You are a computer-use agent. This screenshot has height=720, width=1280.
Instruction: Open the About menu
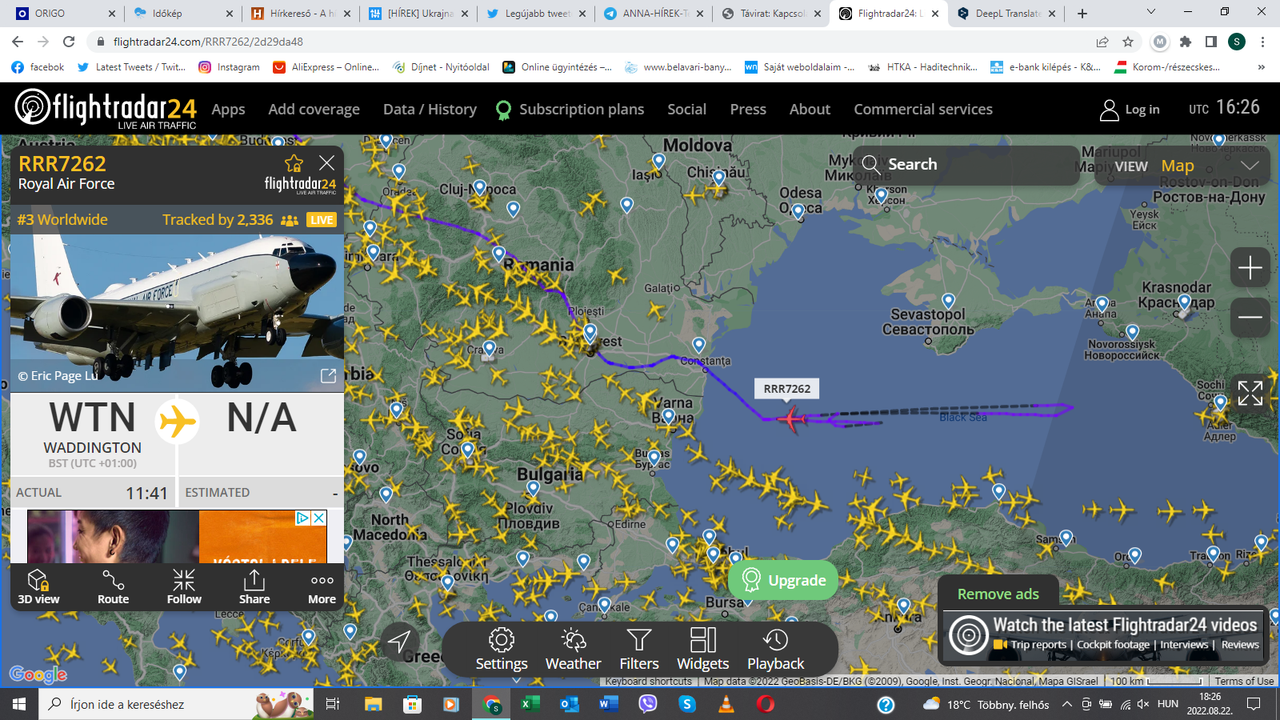810,109
